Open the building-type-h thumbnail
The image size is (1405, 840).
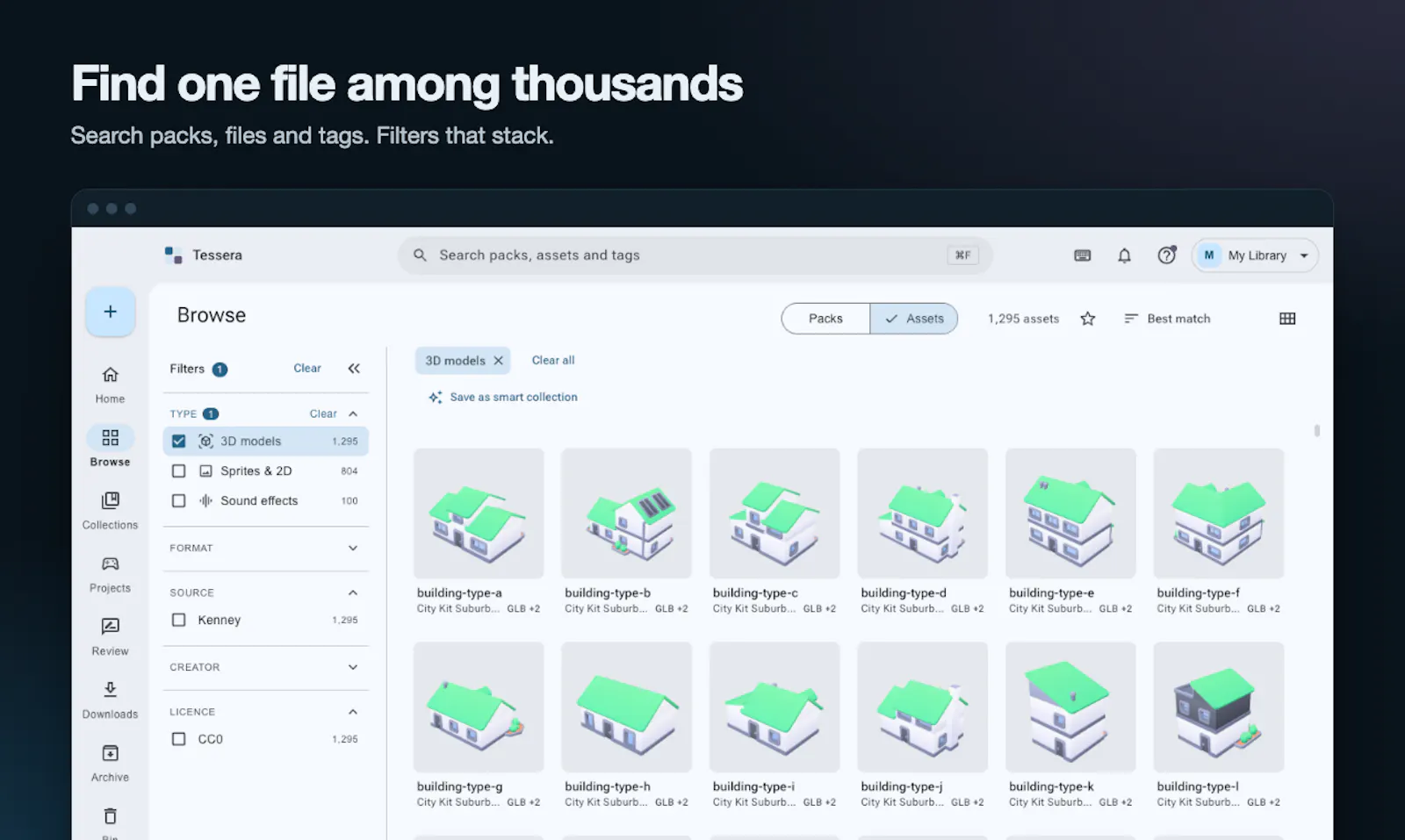626,707
